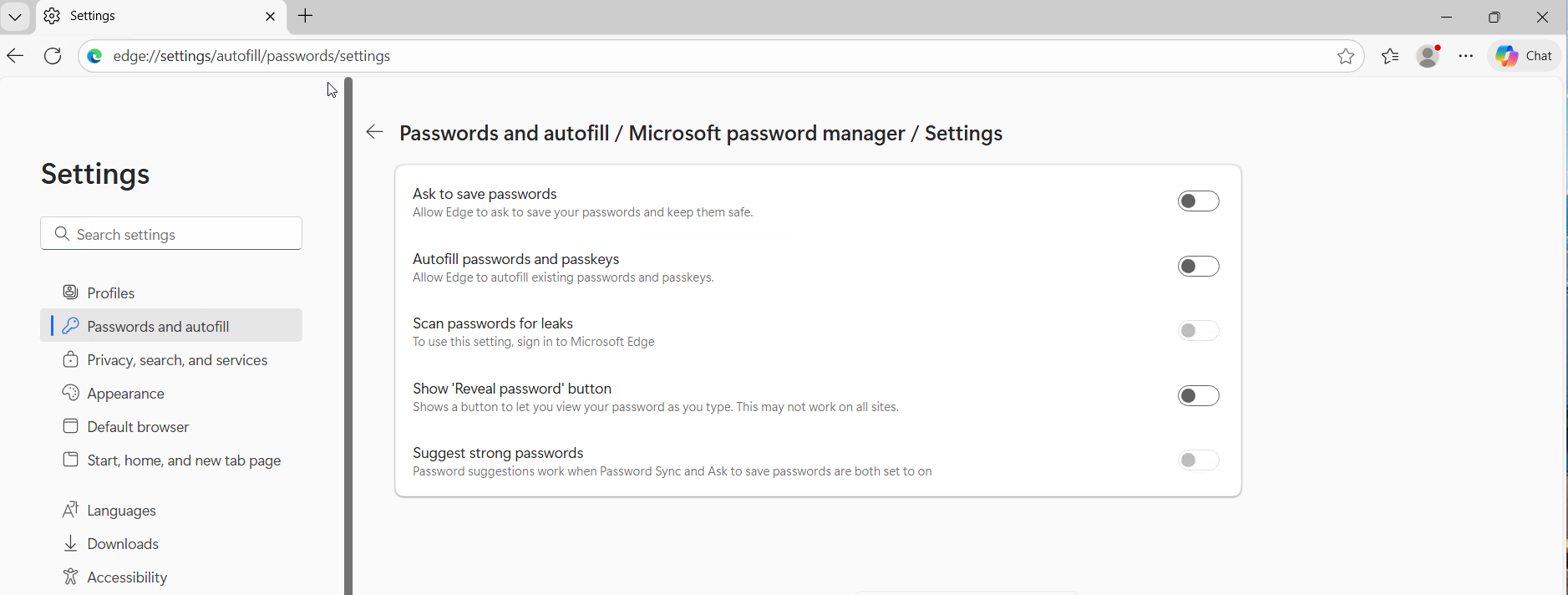Open Languages settings section
Image resolution: width=1568 pixels, height=595 pixels.
[x=171, y=510]
